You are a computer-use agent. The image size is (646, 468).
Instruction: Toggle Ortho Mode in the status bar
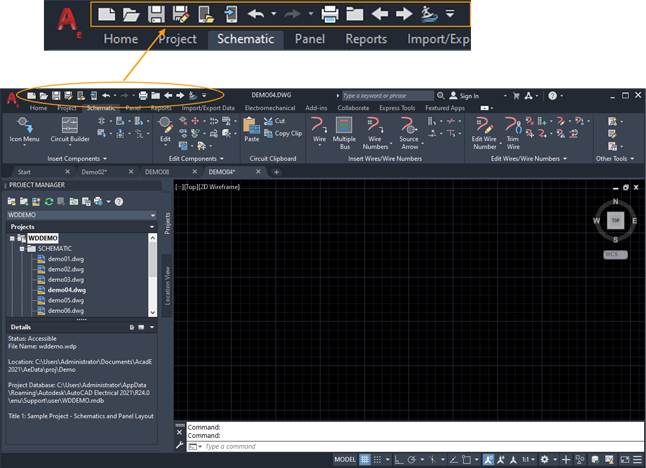pos(399,459)
